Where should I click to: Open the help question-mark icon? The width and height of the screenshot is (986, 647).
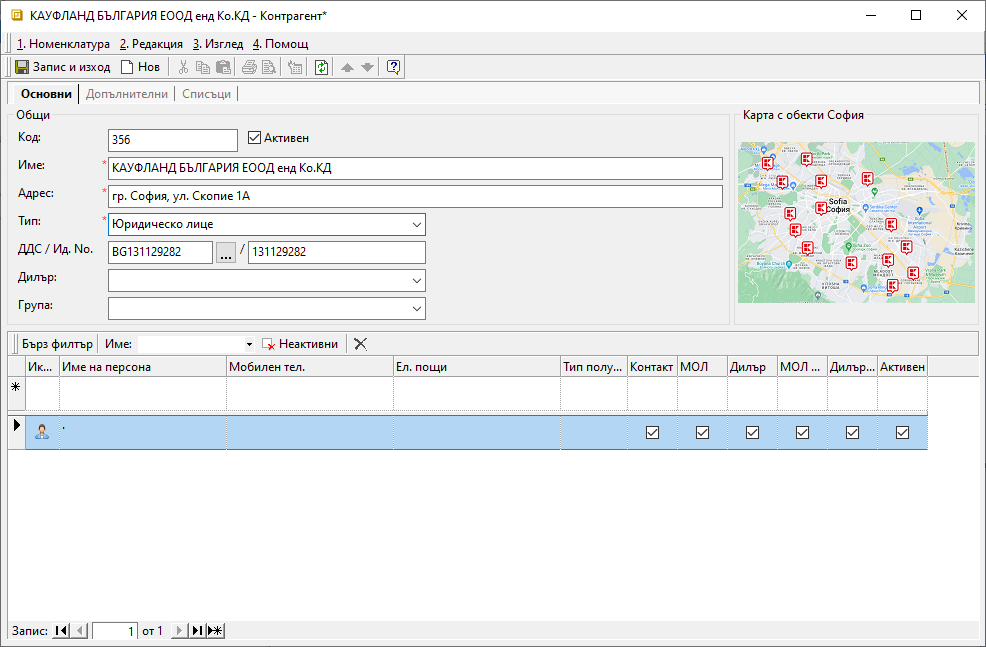(x=393, y=68)
